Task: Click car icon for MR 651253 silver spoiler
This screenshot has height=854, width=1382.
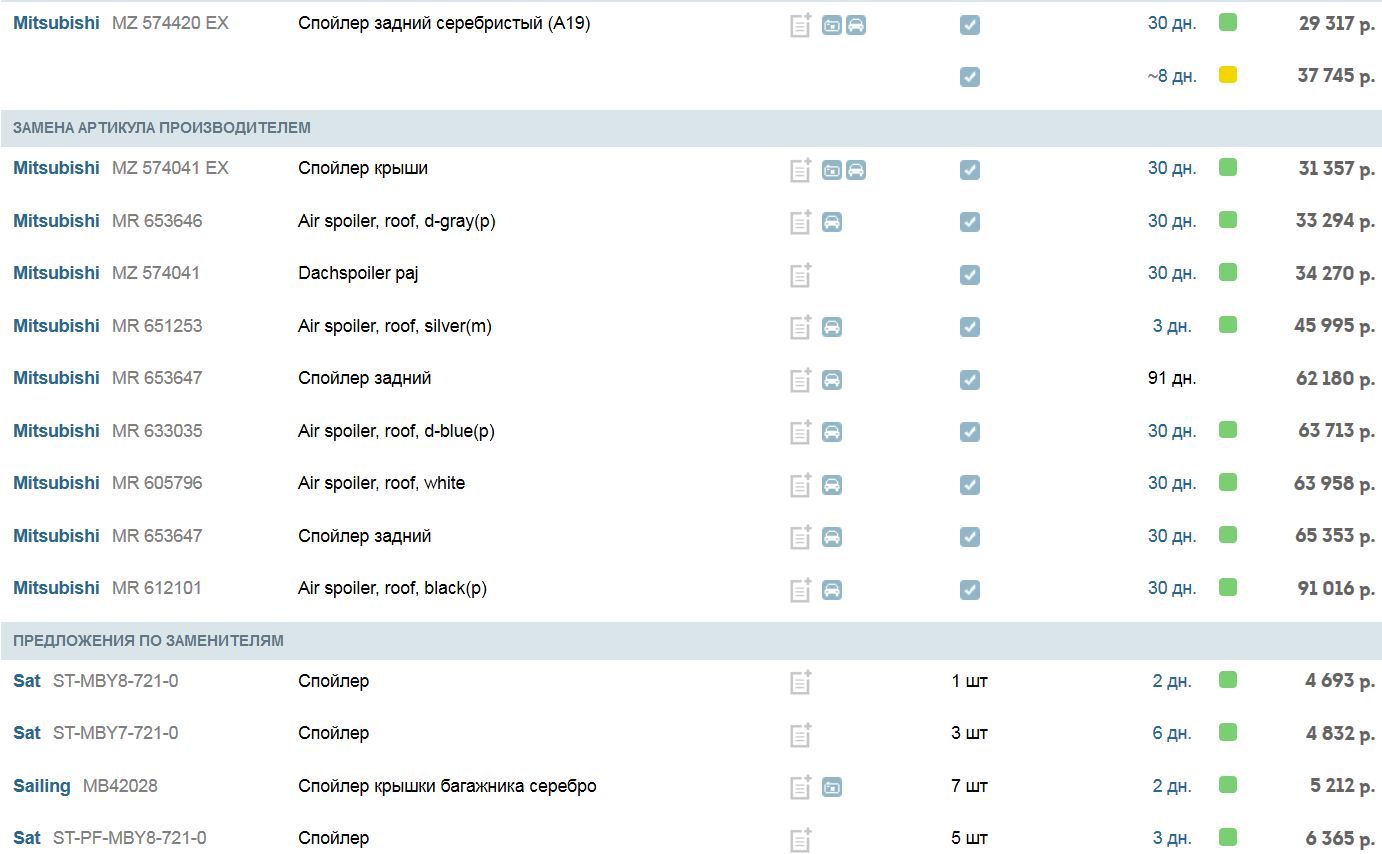Action: click(x=832, y=327)
